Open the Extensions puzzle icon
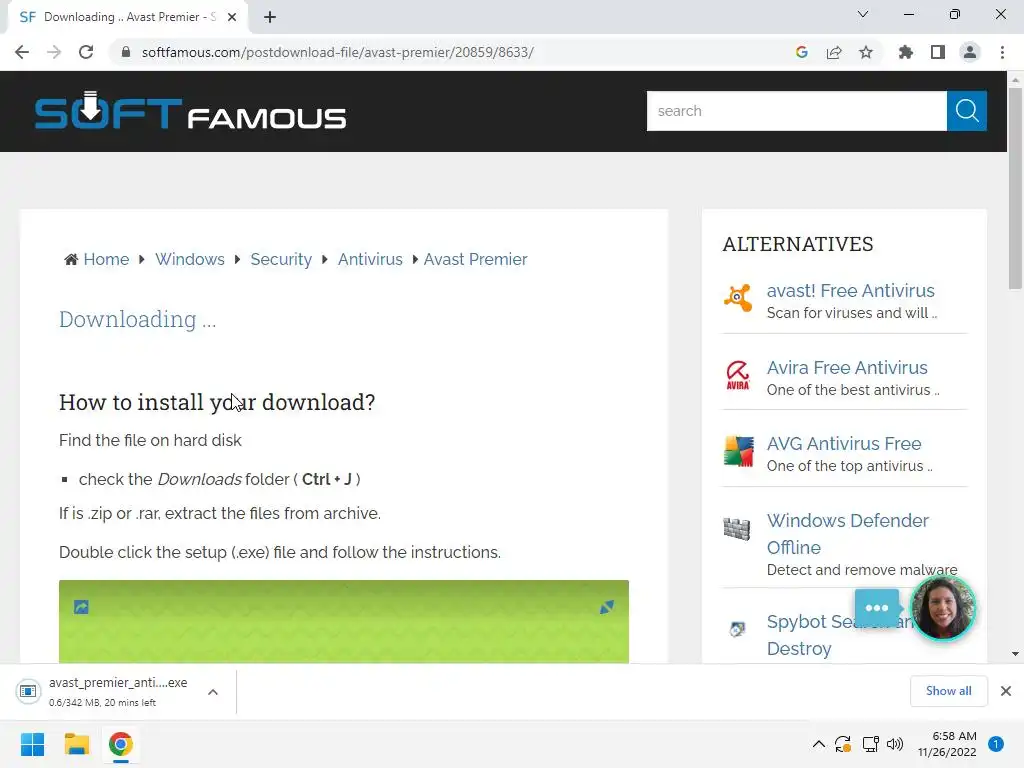The width and height of the screenshot is (1024, 768). [x=906, y=52]
